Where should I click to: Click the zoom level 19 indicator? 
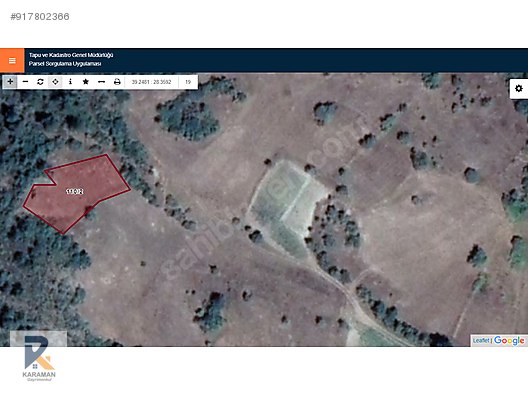coord(188,82)
